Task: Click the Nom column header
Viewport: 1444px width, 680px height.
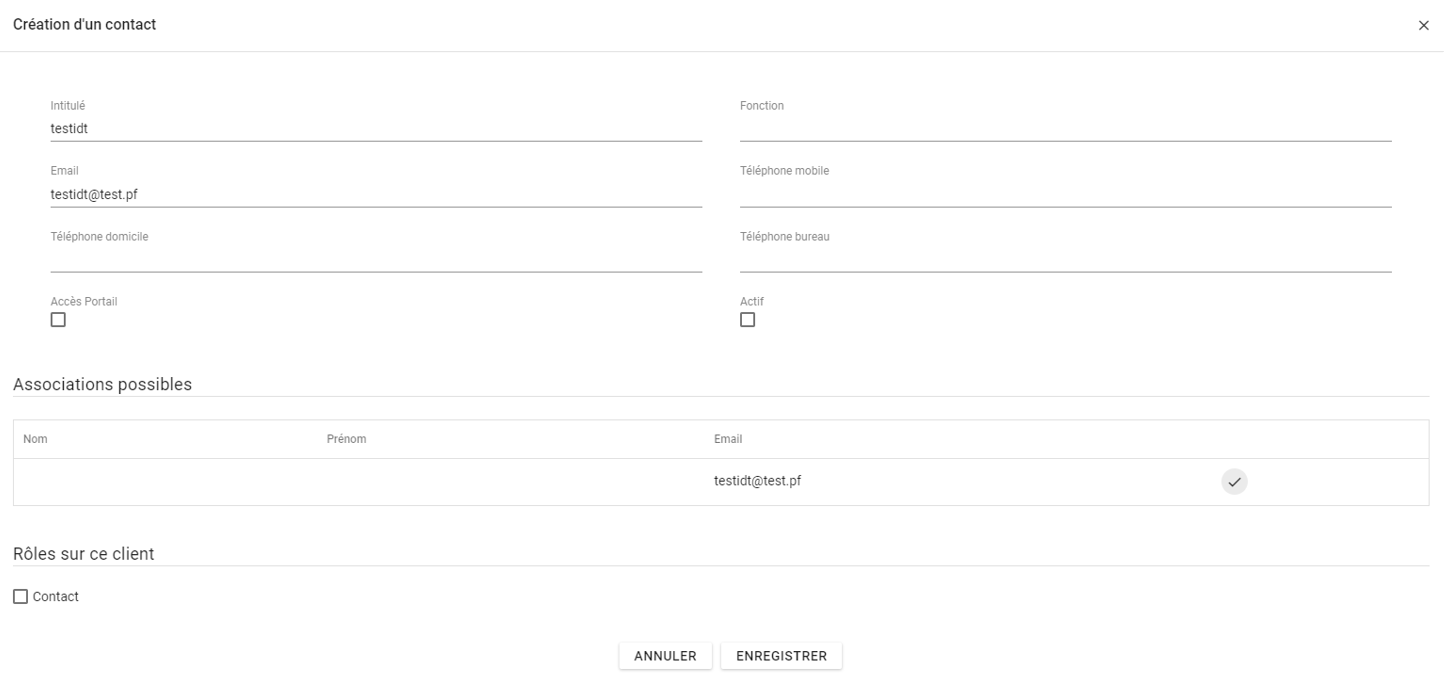Action: tap(35, 439)
